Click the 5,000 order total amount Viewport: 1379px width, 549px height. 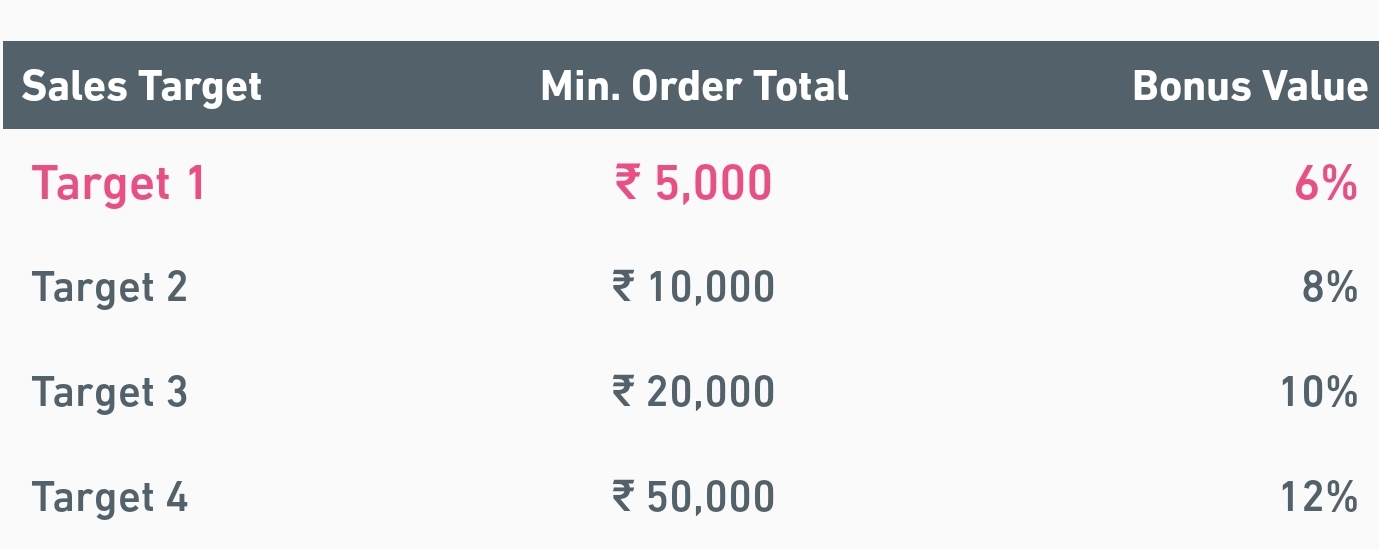coord(713,184)
